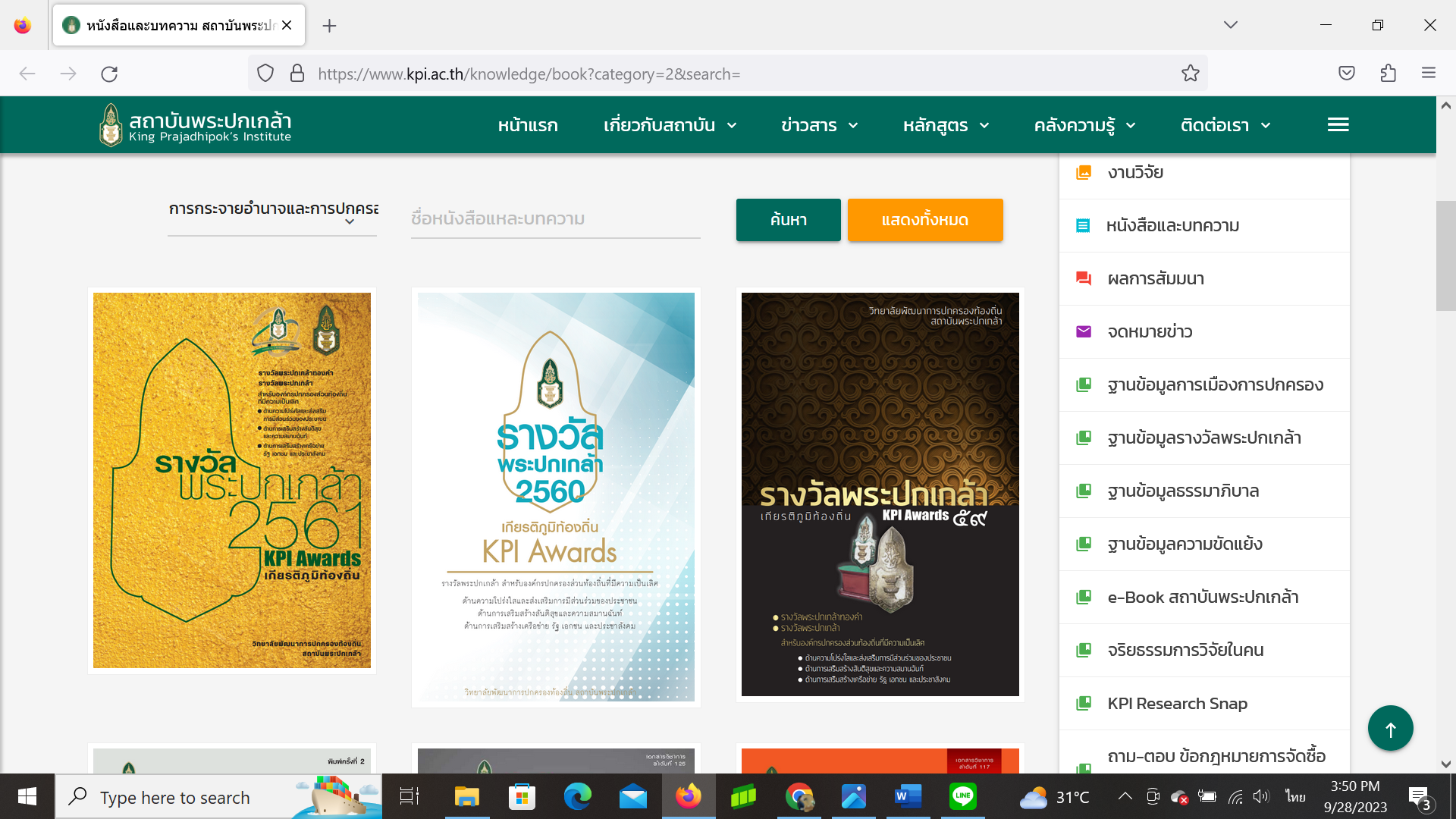This screenshot has height=819, width=1456.
Task: Open LINE app from taskbar
Action: (x=963, y=797)
